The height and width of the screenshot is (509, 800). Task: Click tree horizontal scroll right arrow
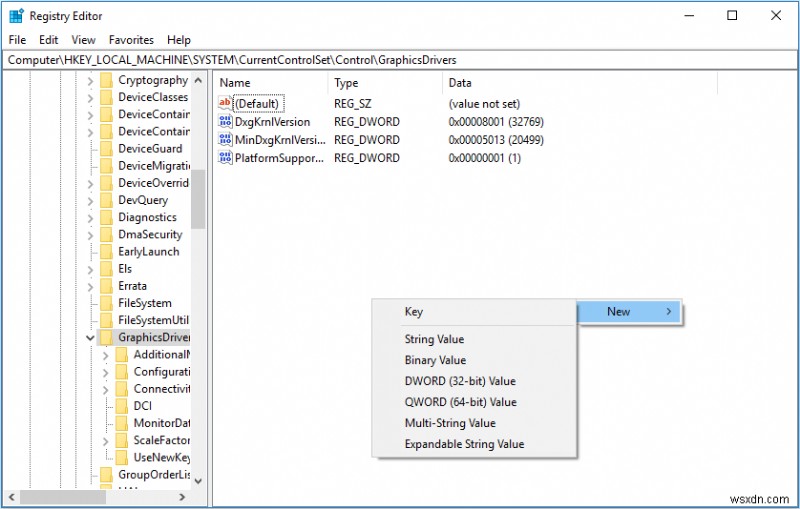[x=182, y=496]
